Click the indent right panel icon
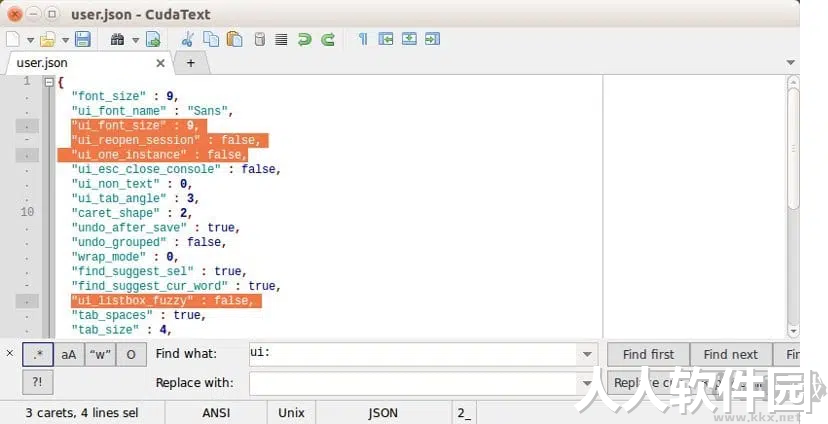The height and width of the screenshot is (424, 828). [x=432, y=39]
